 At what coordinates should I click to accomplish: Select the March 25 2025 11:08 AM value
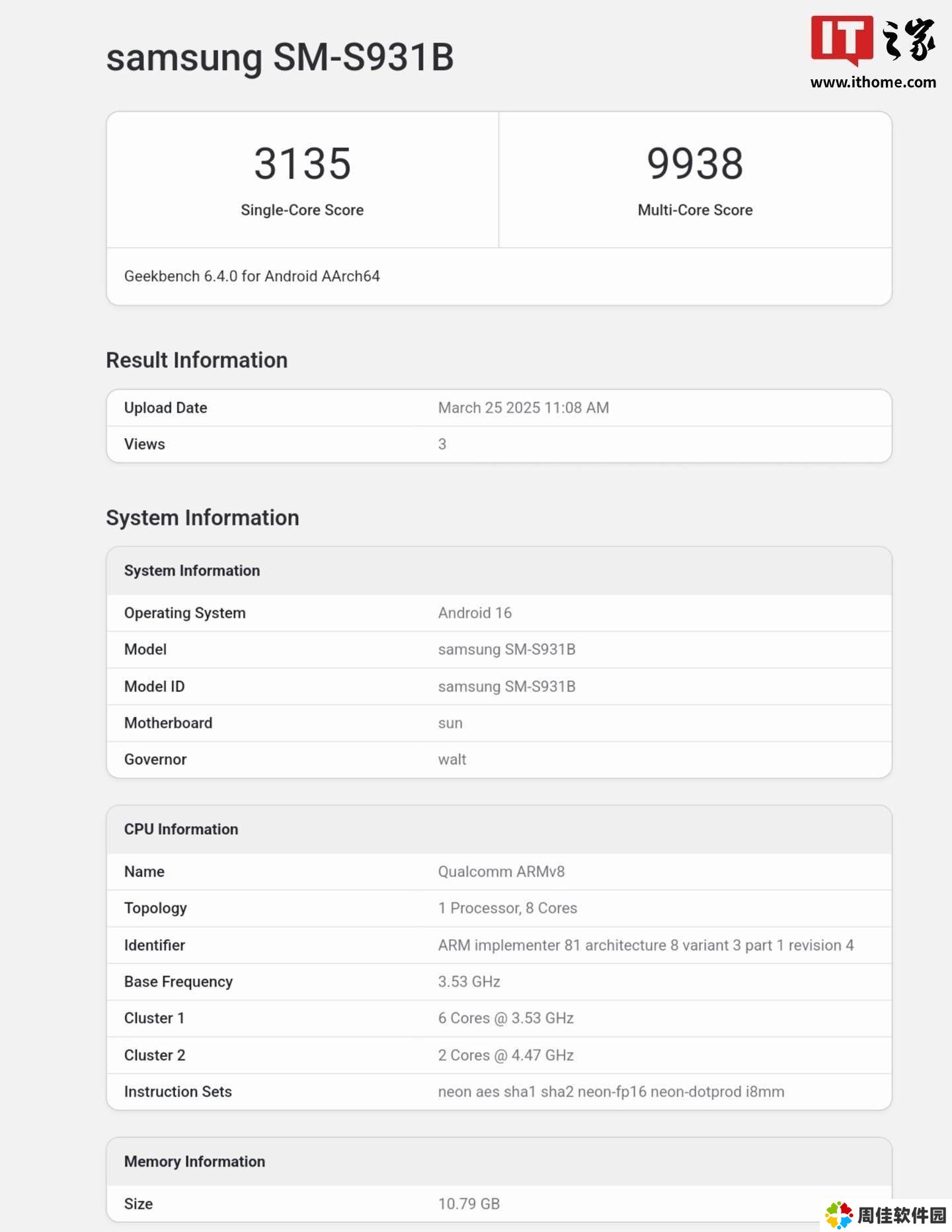[524, 408]
